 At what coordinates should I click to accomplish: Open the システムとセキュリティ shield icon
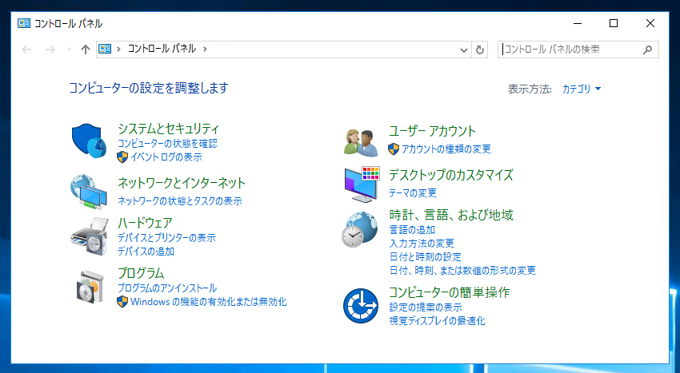point(89,141)
